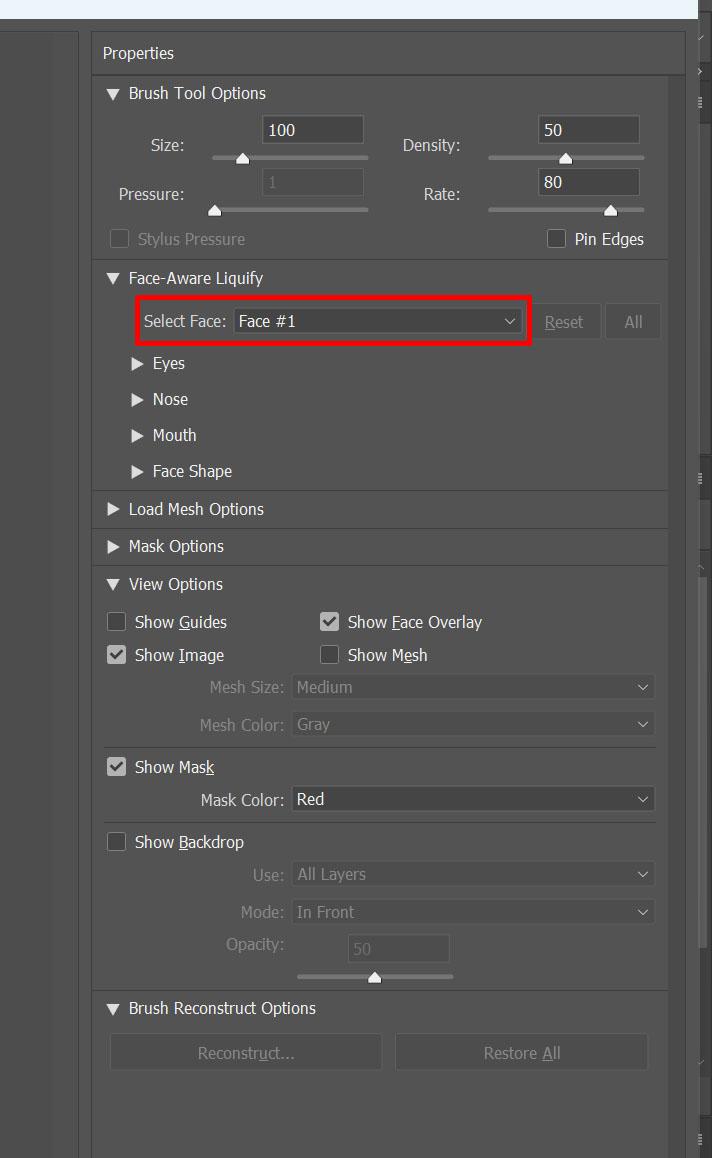Turn on Show Mesh option
Screen dimensions: 712x1158
(329, 655)
